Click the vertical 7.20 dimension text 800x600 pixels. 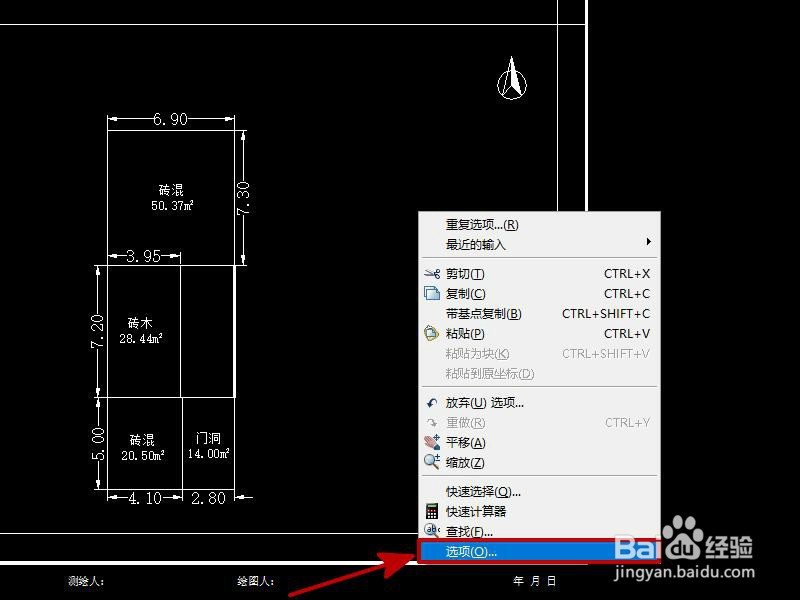pos(97,332)
